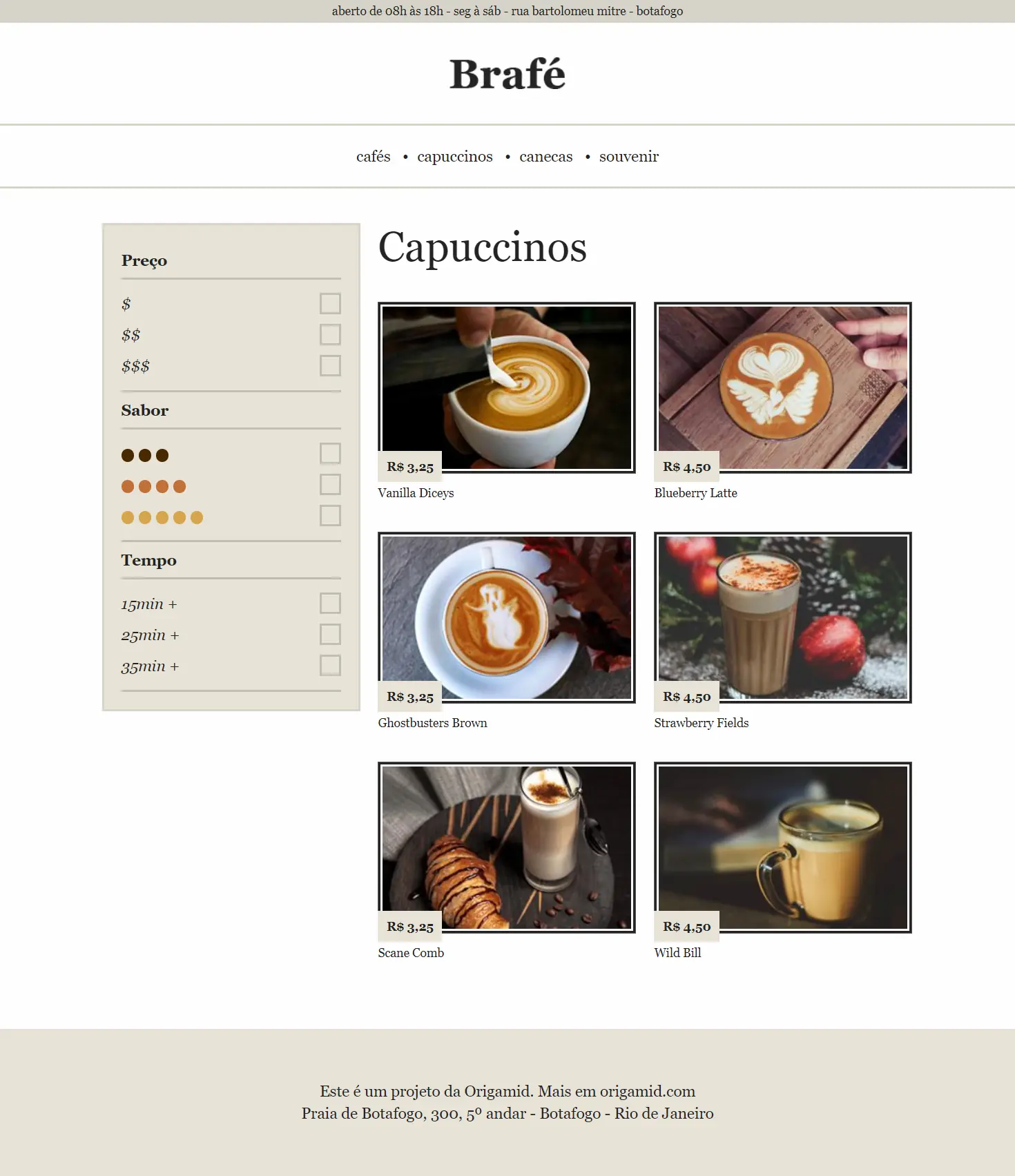Screen dimensions: 1015x1176
Task: Check the three dark brown dots flavor
Action: point(330,454)
